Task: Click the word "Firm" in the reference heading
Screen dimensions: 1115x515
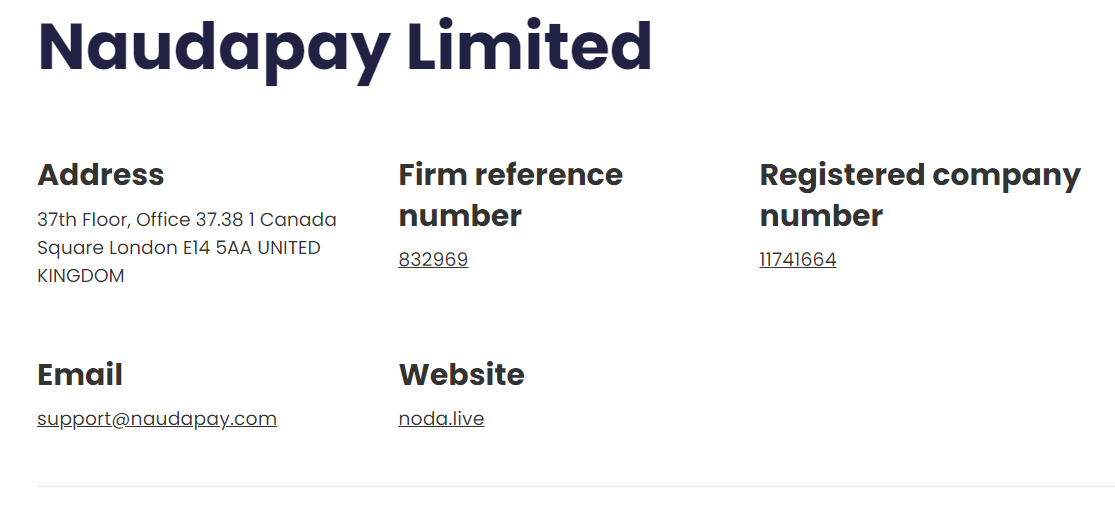Action: click(432, 175)
